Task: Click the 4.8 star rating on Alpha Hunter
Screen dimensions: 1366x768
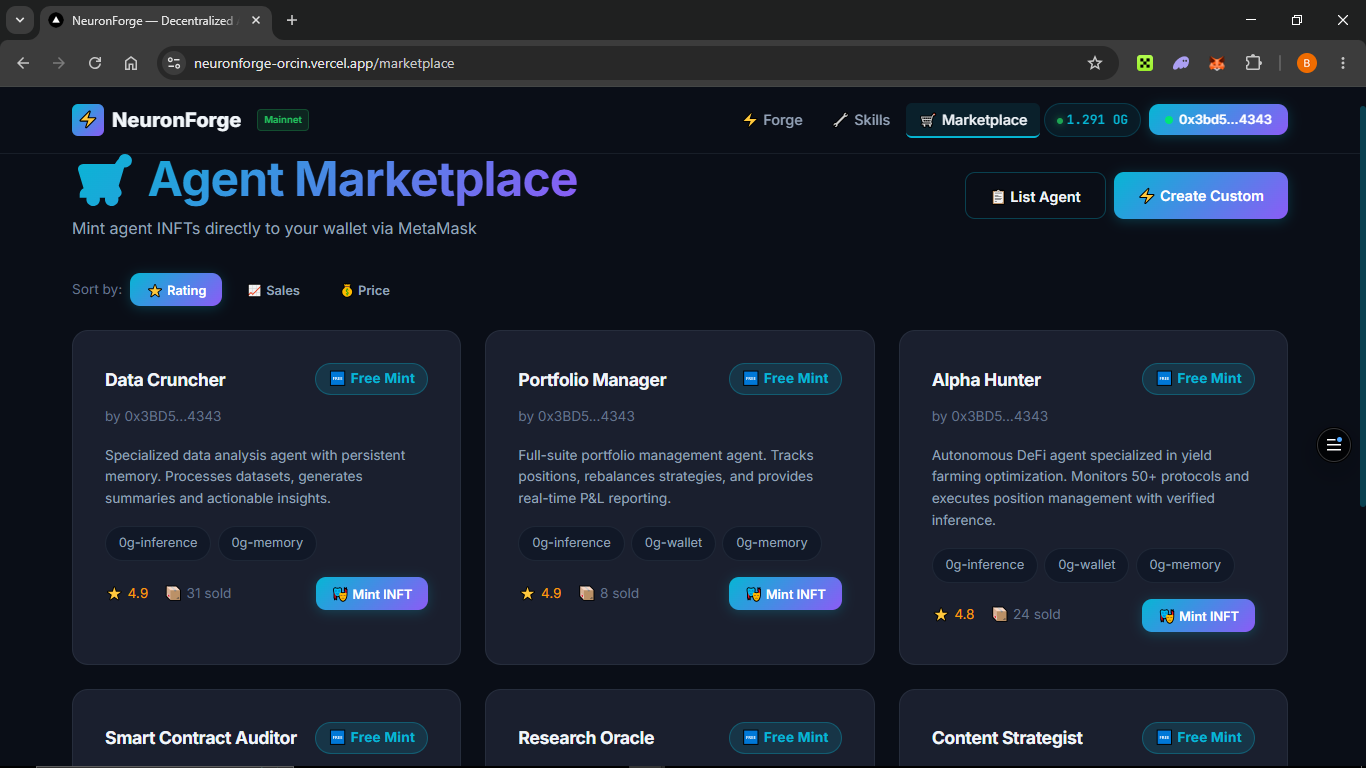Action: (953, 614)
